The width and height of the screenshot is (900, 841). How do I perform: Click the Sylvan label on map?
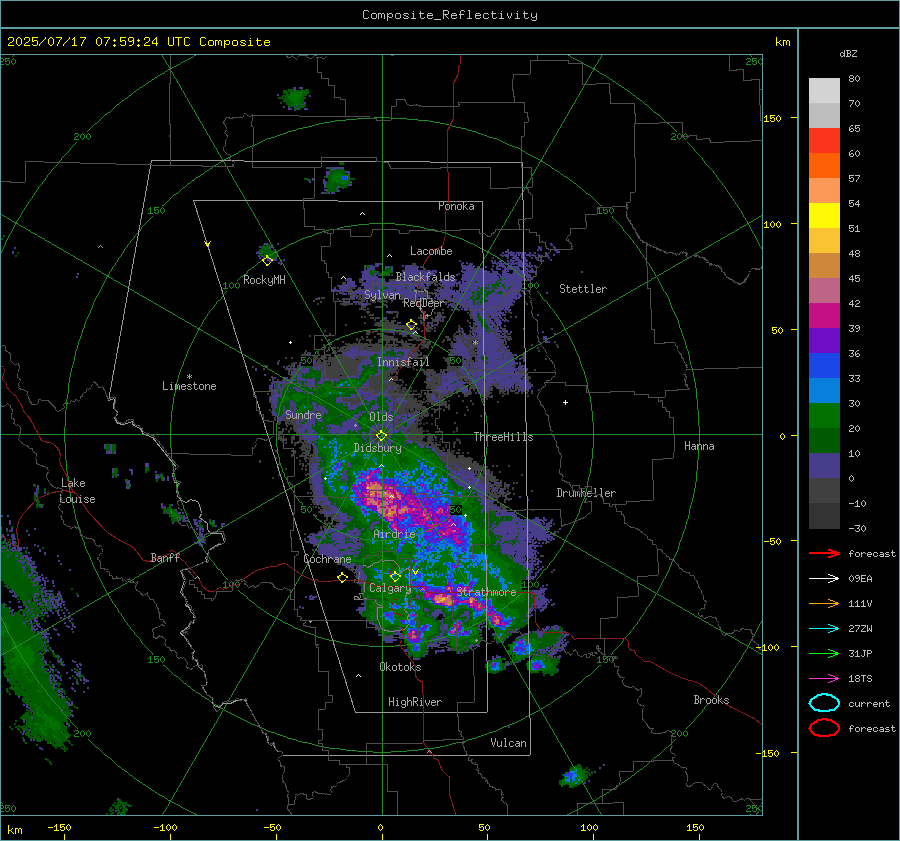(382, 295)
